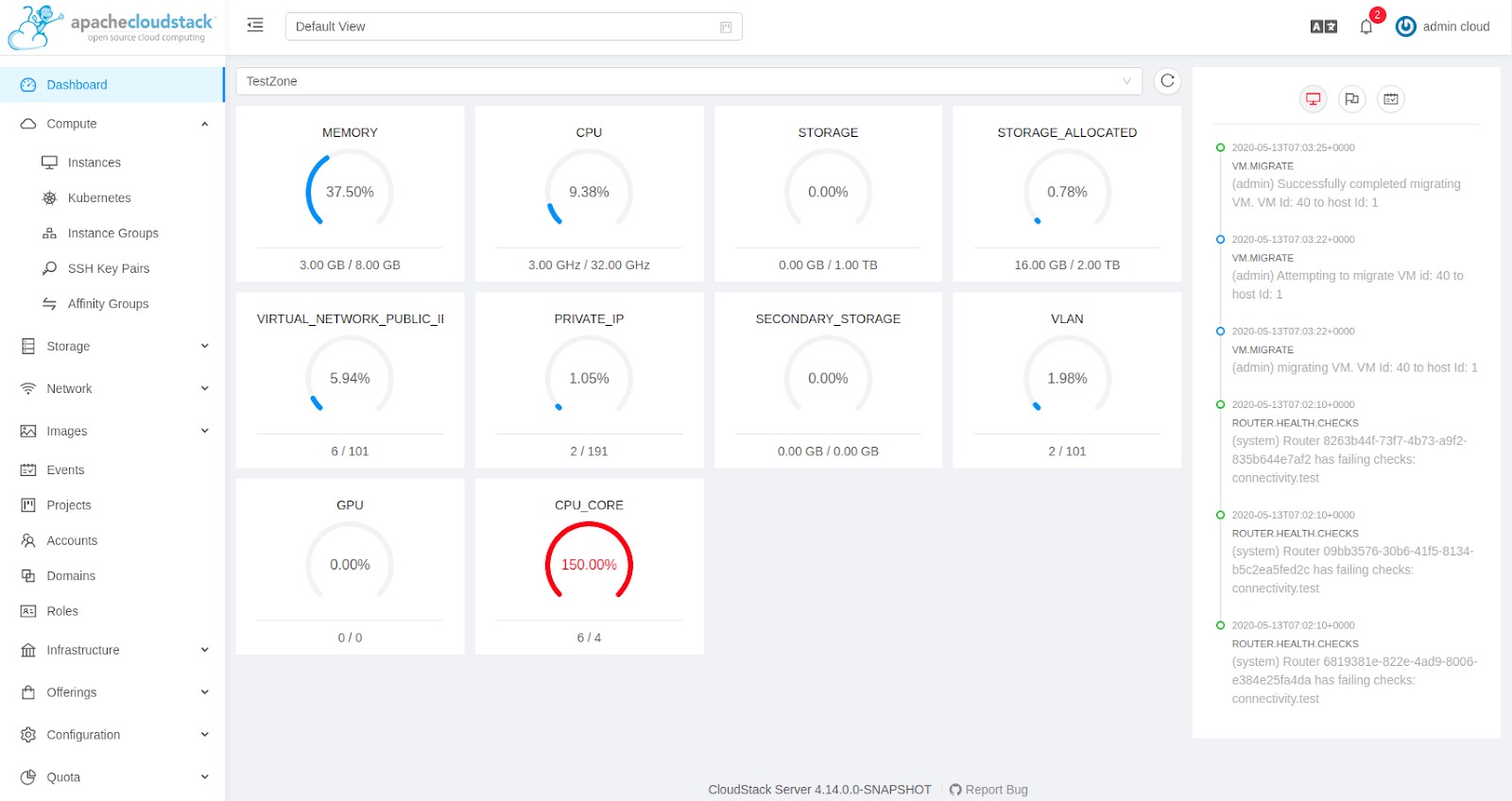Open the Projects menu label
The width and height of the screenshot is (1512, 801).
[x=69, y=505]
